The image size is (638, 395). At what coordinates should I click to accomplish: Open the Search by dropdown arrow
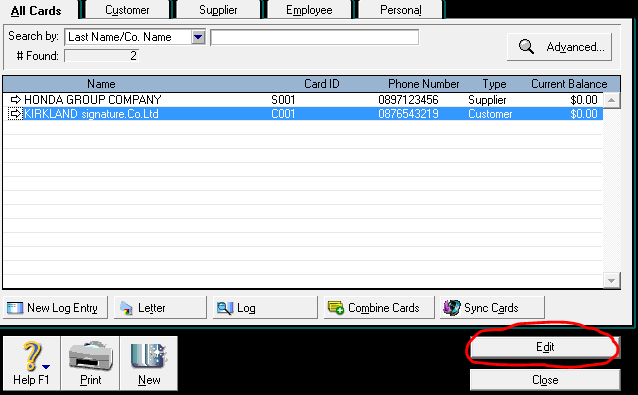(198, 37)
